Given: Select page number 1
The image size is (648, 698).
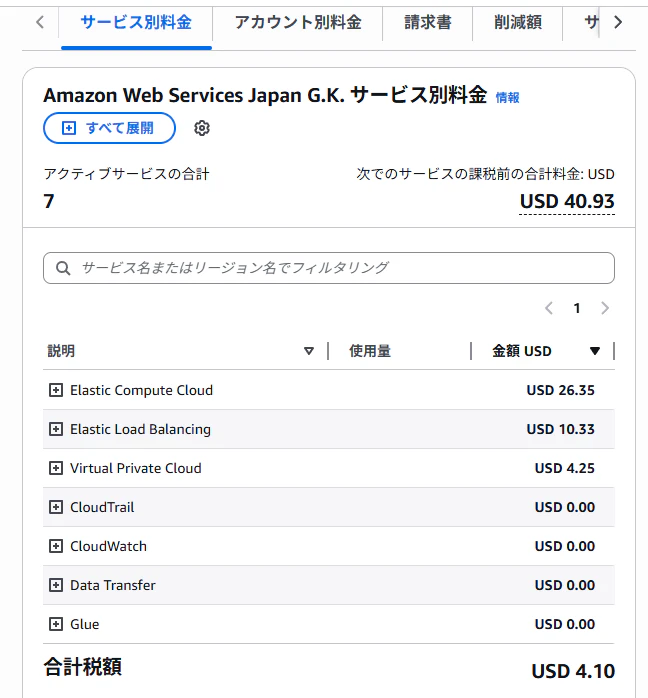Looking at the screenshot, I should (577, 308).
